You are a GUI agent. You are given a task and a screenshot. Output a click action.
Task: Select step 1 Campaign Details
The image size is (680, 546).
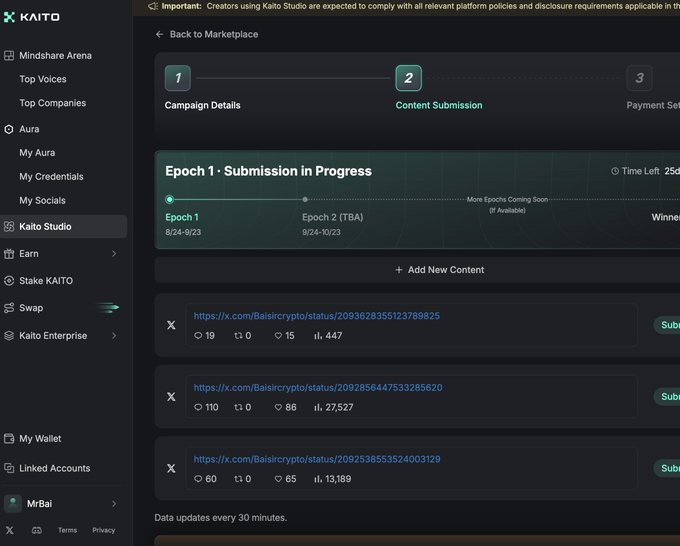click(178, 78)
